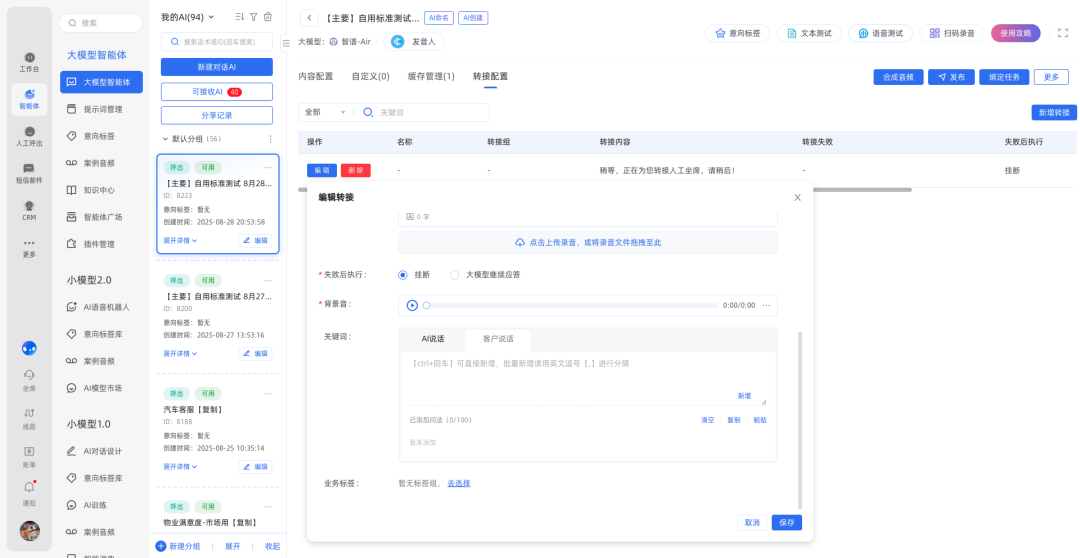Click the filter icon beside 我的AI header
This screenshot has height=558, width=1080.
pos(253,17)
